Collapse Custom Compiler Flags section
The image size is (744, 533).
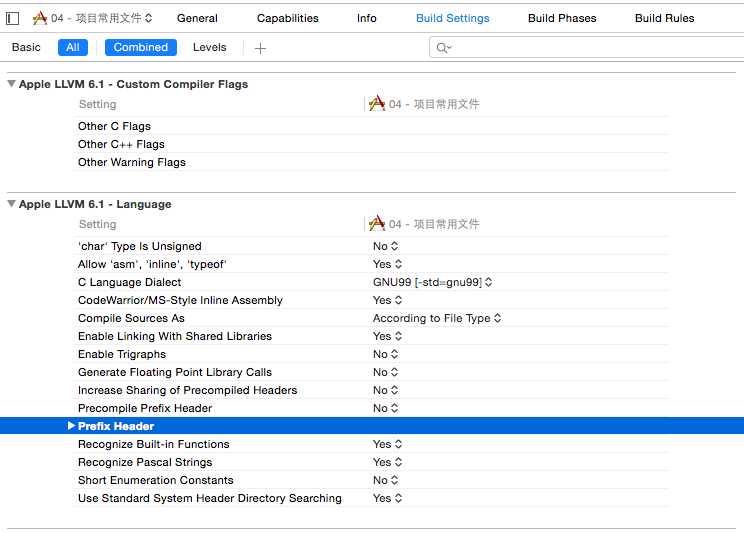tap(11, 84)
